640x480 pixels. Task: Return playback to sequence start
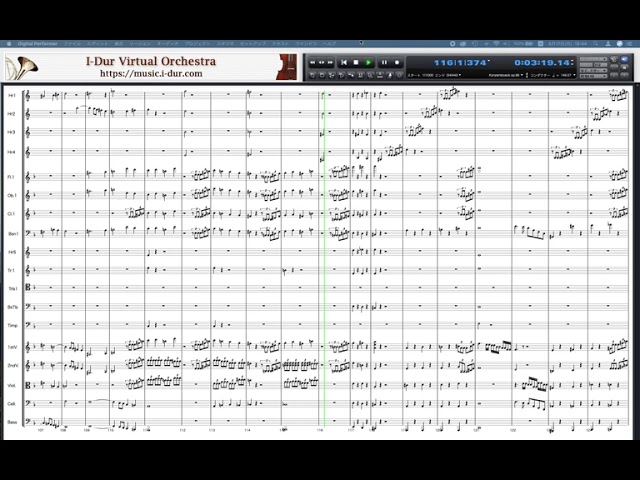coord(344,62)
